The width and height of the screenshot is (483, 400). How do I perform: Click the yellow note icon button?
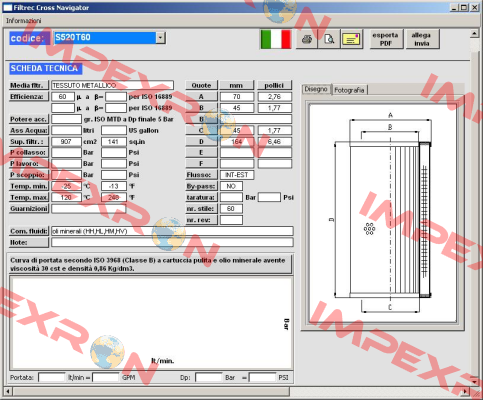[x=352, y=39]
